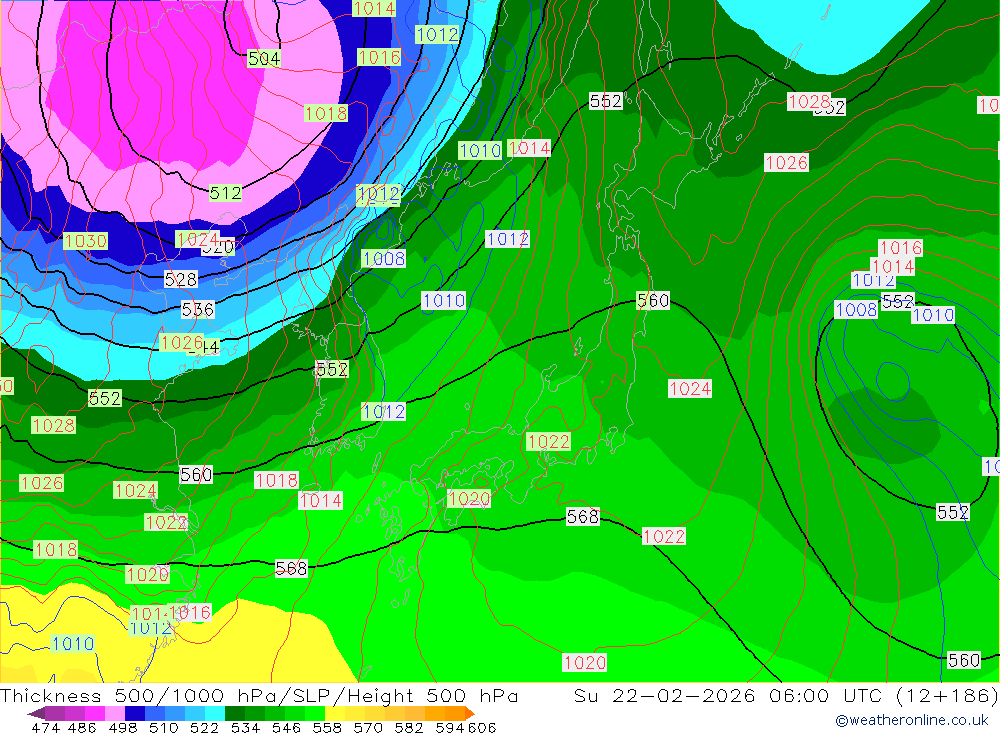Click legend value 498
The height and width of the screenshot is (733, 1000).
(x=122, y=727)
